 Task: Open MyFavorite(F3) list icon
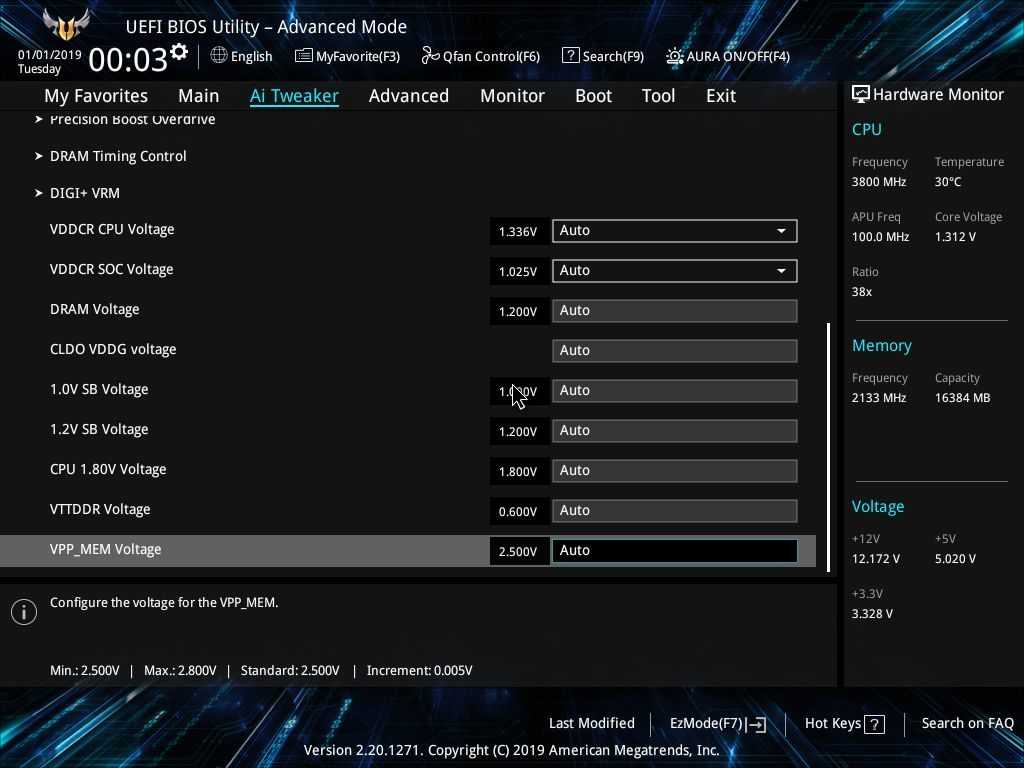click(x=303, y=56)
